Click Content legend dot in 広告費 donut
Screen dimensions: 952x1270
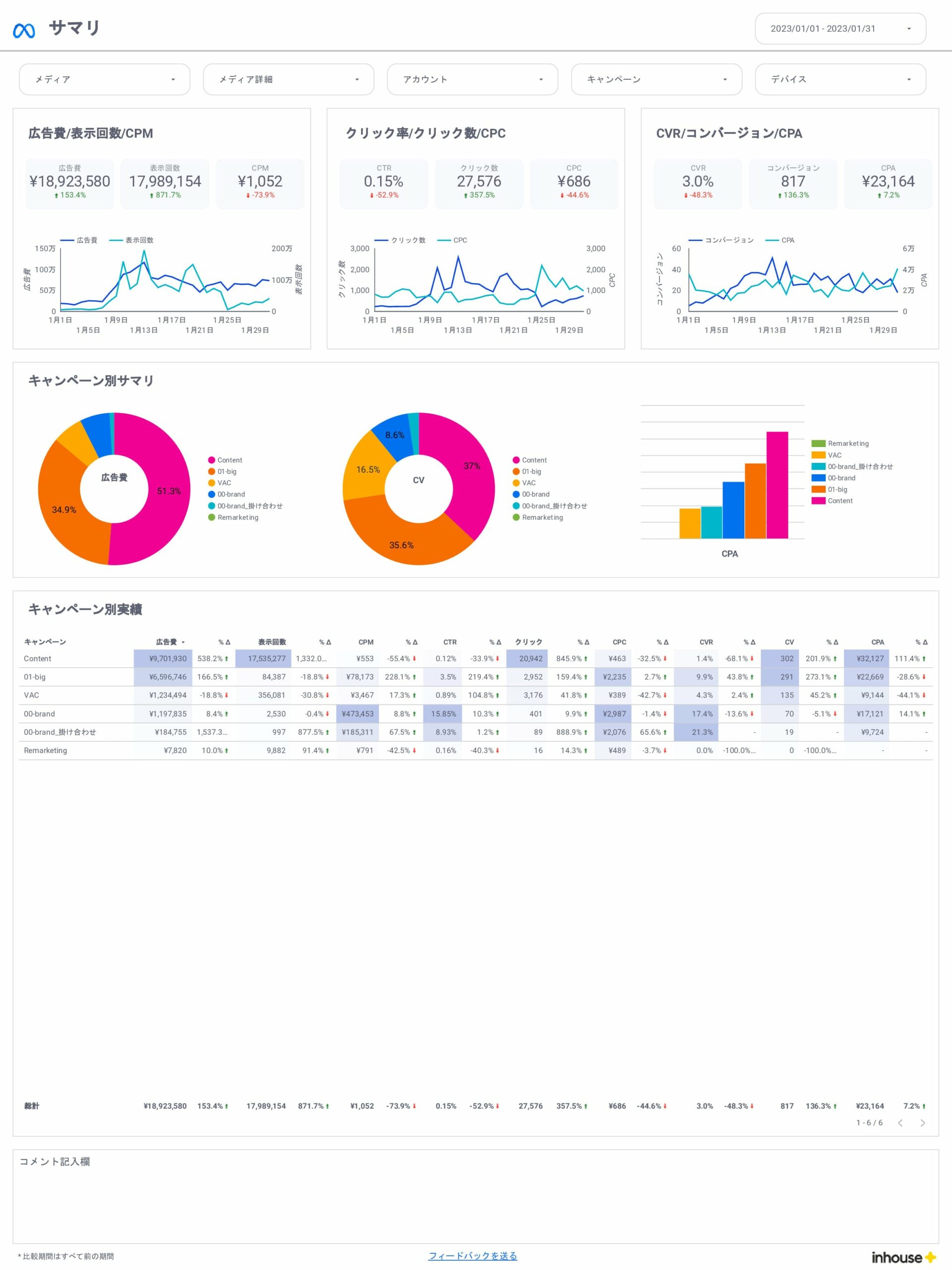pos(211,460)
